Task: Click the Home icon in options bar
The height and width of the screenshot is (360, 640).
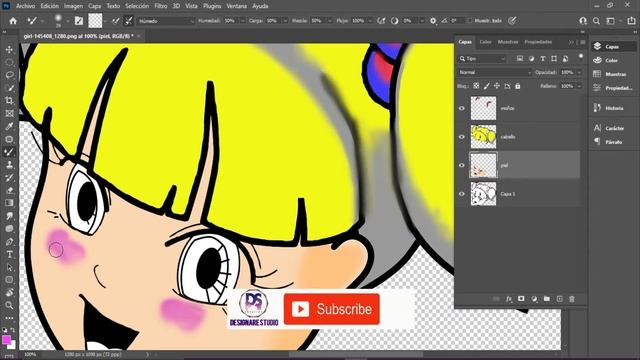Action: click(x=13, y=21)
